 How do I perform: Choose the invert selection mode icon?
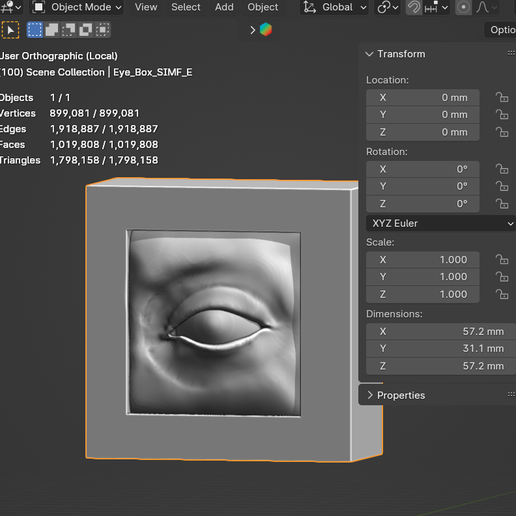tap(86, 30)
